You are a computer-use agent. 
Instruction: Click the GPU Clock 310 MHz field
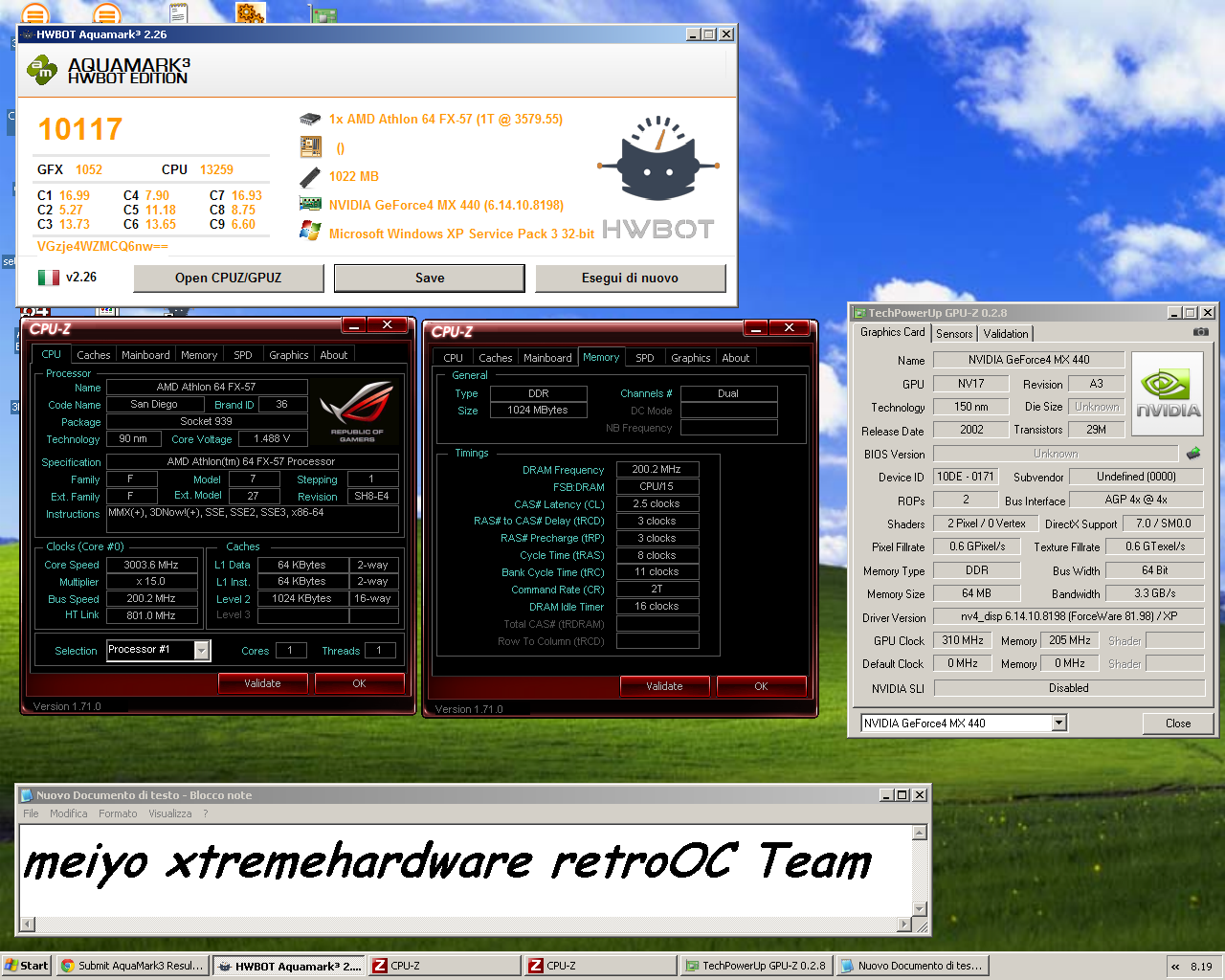[963, 640]
